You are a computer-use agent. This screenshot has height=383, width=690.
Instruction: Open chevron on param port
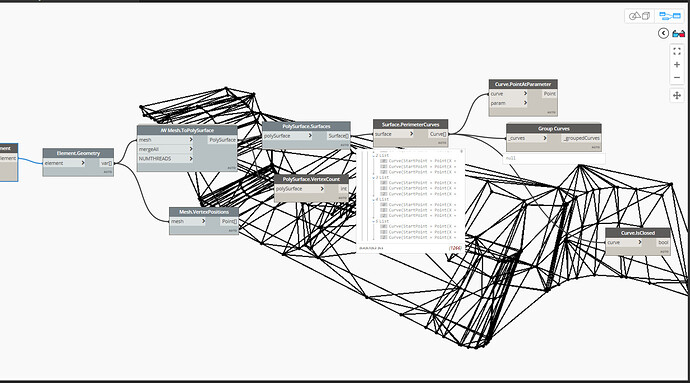click(525, 103)
